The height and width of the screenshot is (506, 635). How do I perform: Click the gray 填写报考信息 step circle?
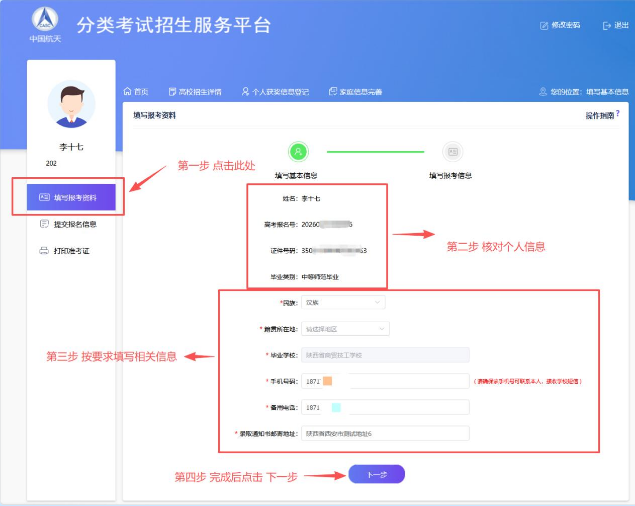point(452,152)
